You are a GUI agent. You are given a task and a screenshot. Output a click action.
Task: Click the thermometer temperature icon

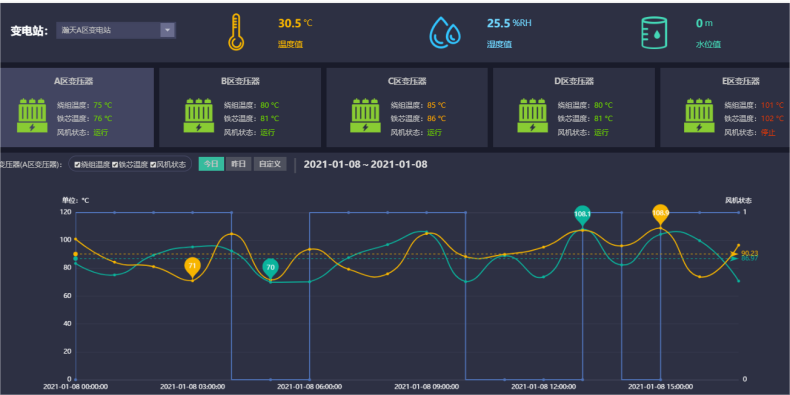(236, 32)
